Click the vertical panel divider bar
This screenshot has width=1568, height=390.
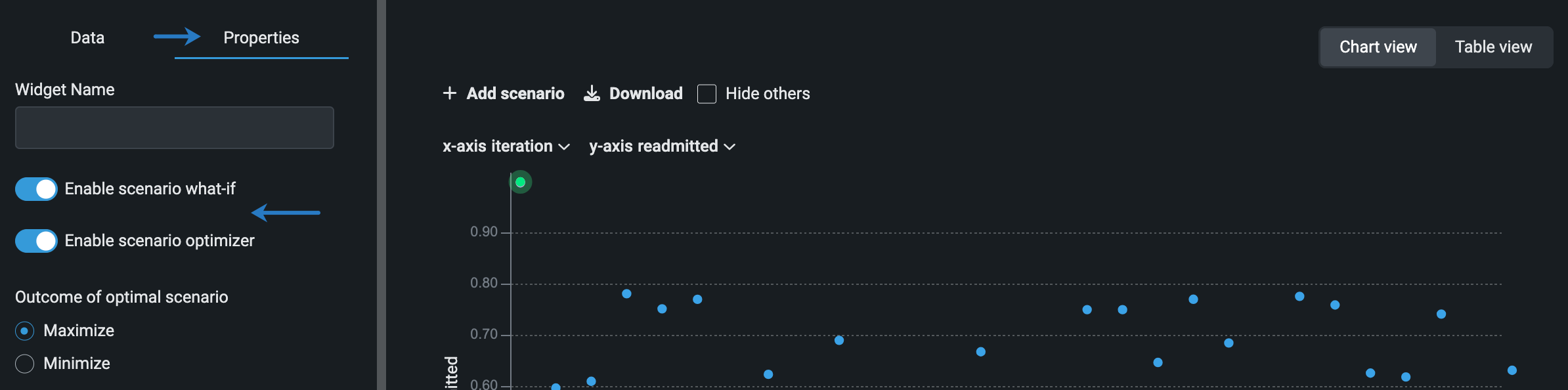point(381,195)
